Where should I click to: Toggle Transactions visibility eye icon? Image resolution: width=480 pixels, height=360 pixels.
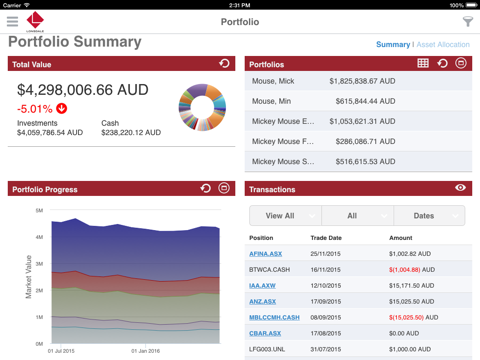click(460, 188)
